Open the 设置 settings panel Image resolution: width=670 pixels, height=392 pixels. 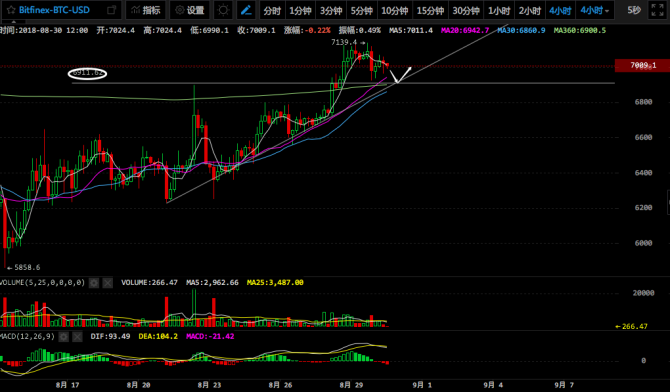click(x=190, y=10)
